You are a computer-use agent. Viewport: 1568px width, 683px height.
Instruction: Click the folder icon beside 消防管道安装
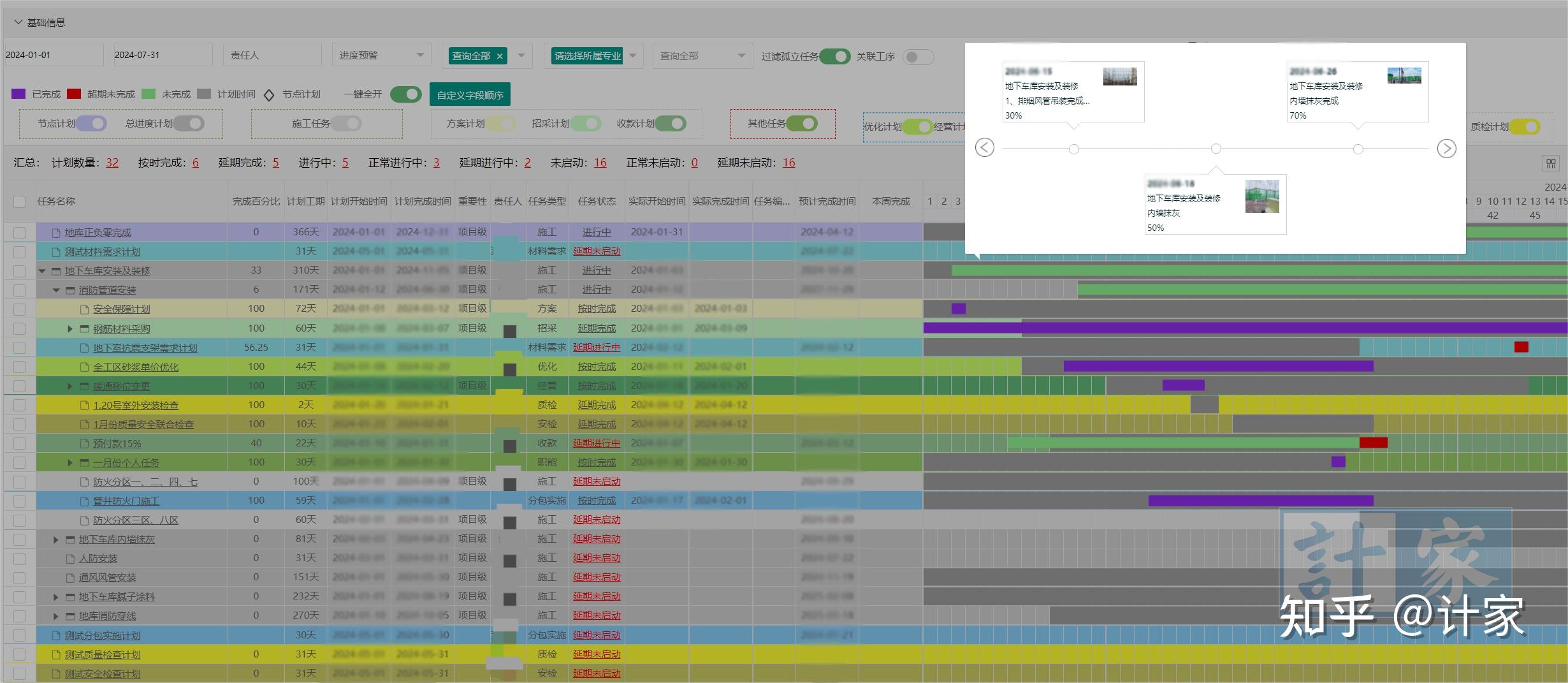click(70, 290)
